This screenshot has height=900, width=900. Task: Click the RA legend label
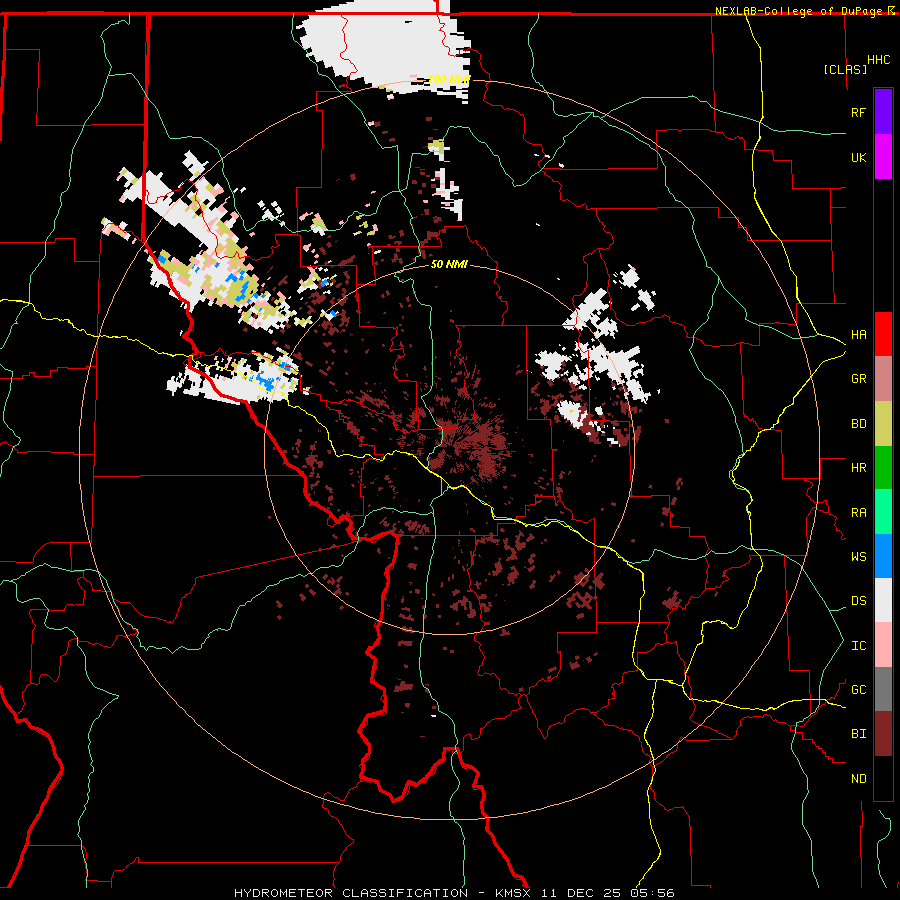point(858,513)
